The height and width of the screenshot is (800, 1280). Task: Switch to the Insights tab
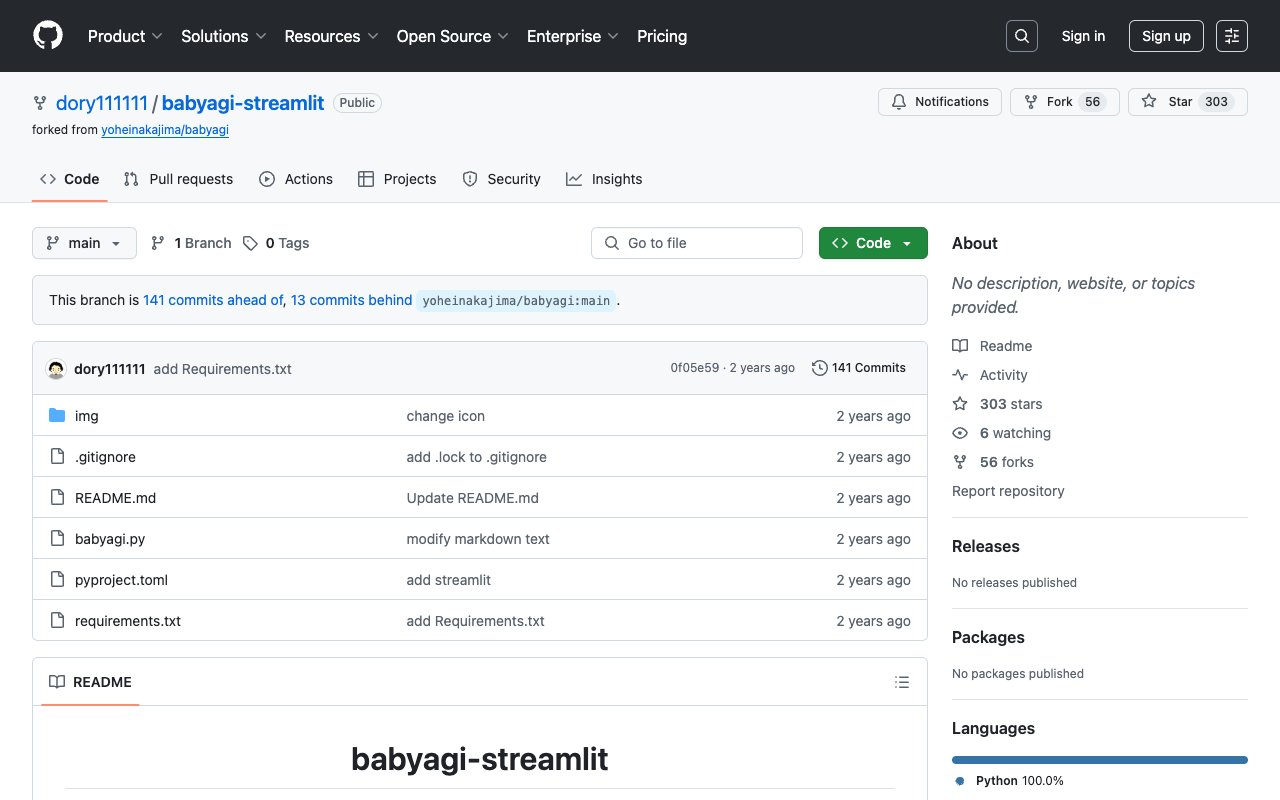tap(604, 179)
